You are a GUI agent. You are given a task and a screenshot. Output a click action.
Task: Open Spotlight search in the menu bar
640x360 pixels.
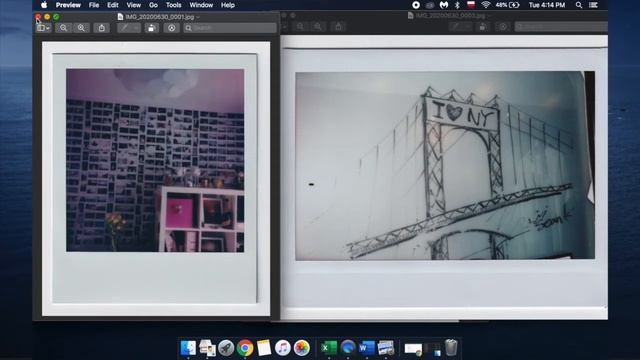point(579,5)
